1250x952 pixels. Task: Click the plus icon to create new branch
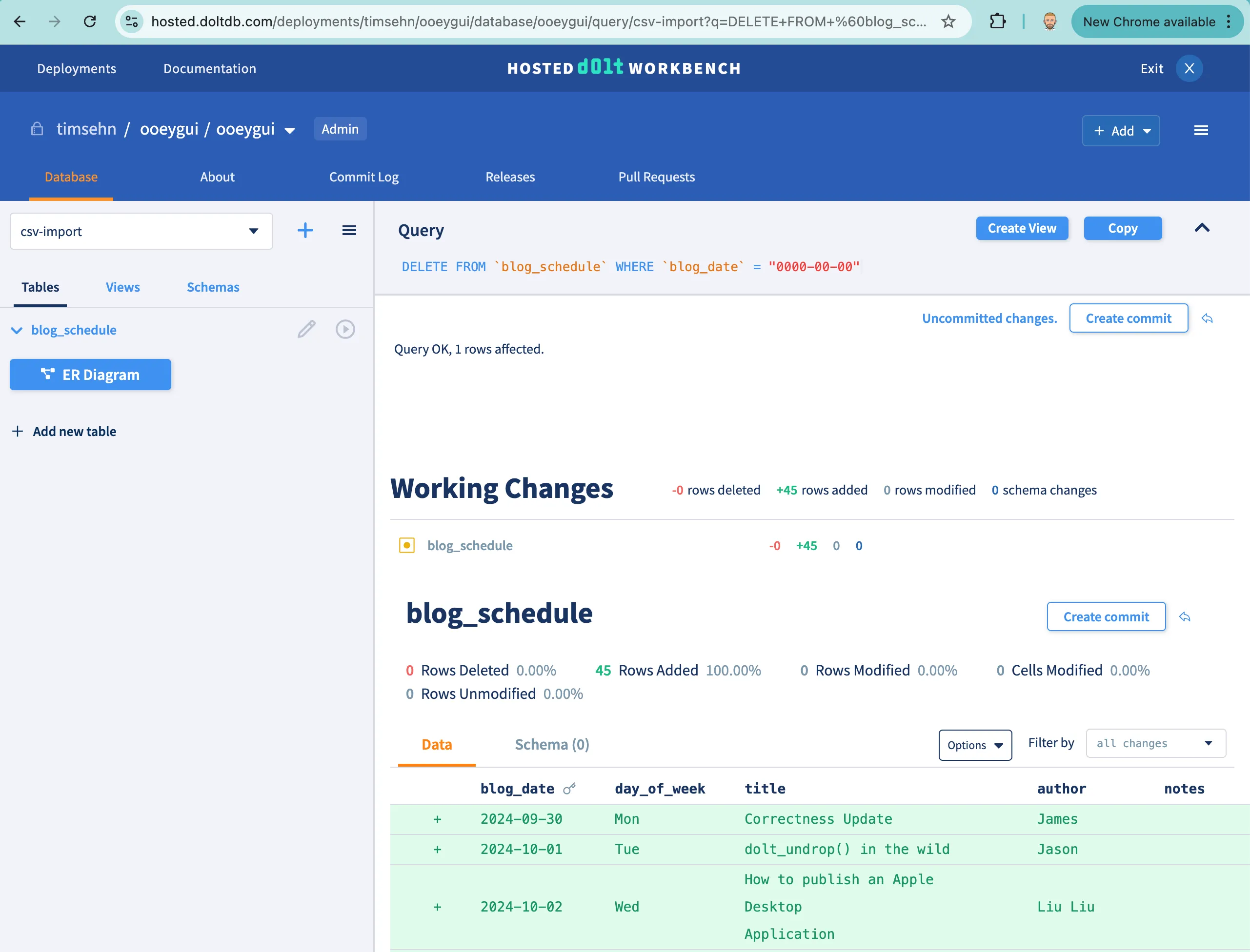[305, 230]
